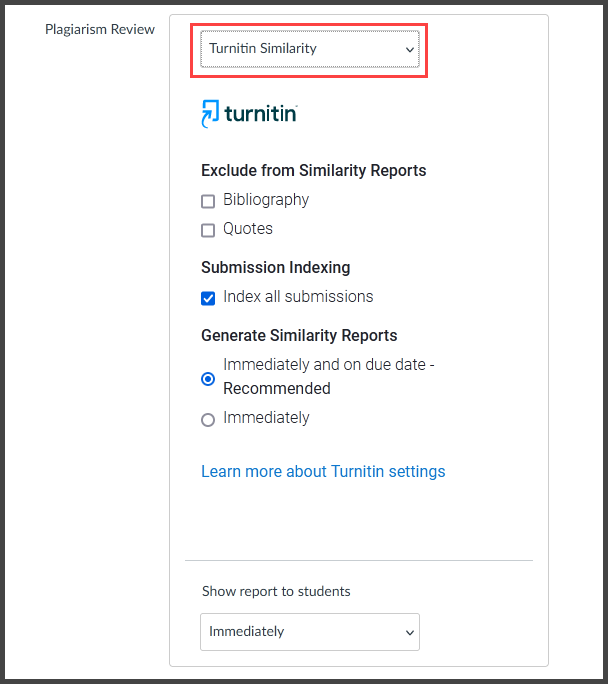Image resolution: width=608 pixels, height=684 pixels.
Task: Click the Plagiarism Review label
Action: [100, 29]
